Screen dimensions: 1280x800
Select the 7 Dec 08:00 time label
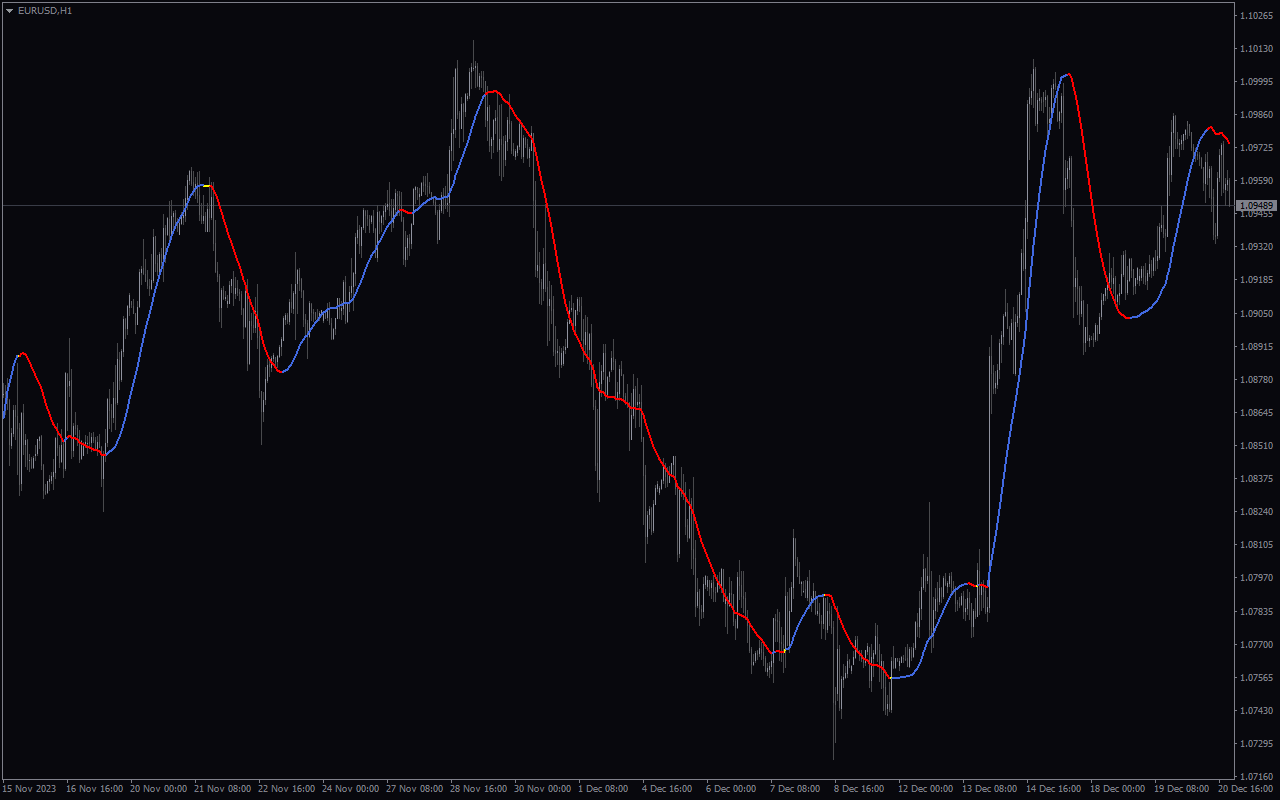[x=795, y=789]
